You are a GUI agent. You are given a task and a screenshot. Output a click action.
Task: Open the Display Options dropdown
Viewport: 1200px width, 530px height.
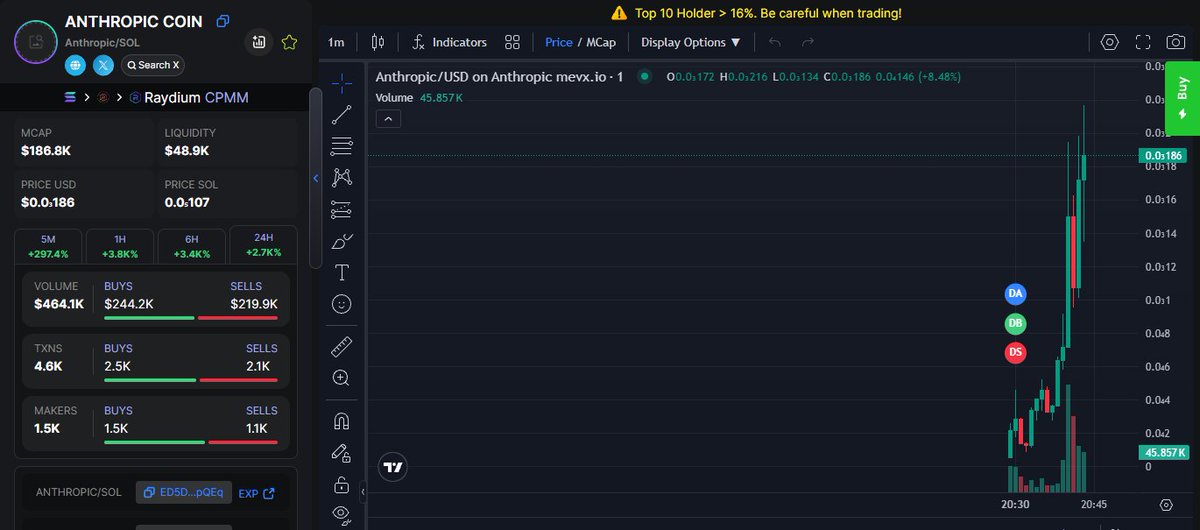(x=691, y=42)
